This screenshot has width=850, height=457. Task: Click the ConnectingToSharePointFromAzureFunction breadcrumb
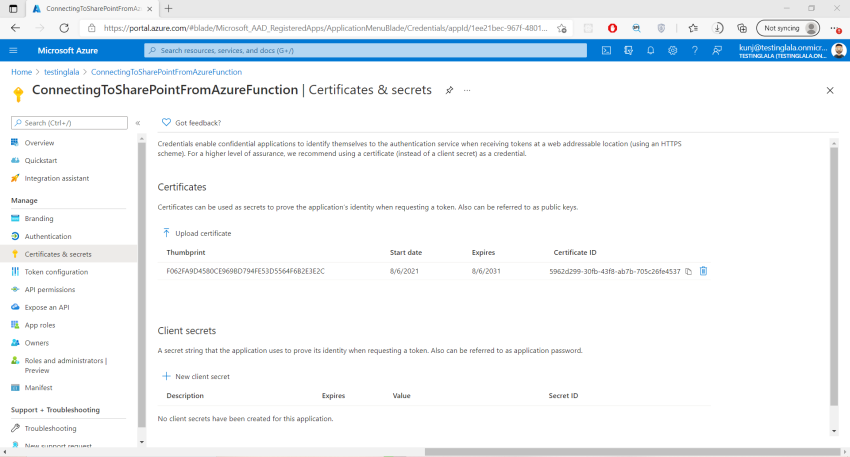click(x=166, y=72)
